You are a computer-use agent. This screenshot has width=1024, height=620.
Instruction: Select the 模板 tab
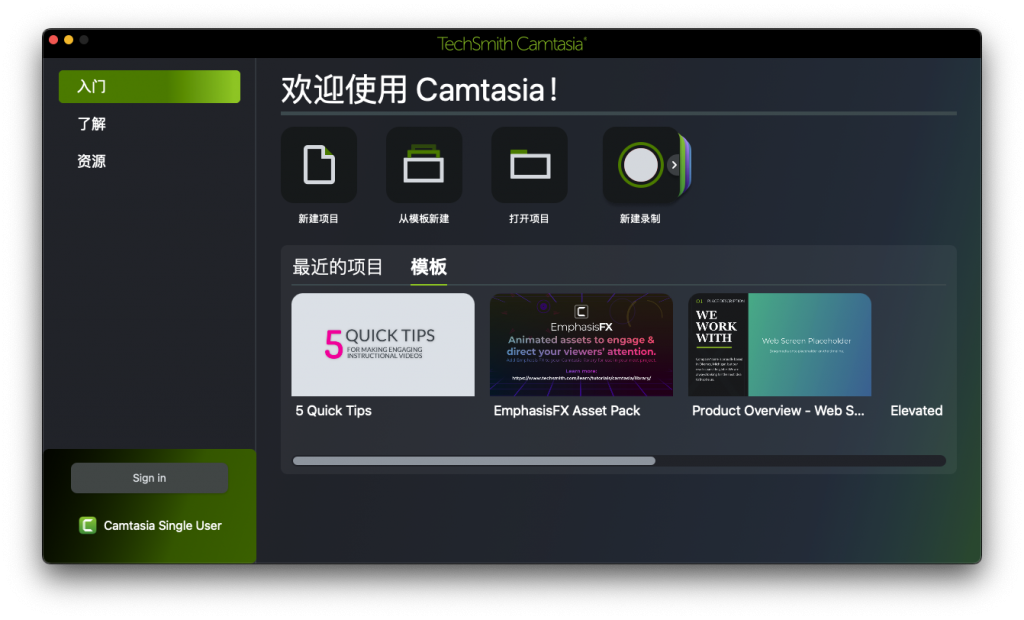pyautogui.click(x=428, y=267)
